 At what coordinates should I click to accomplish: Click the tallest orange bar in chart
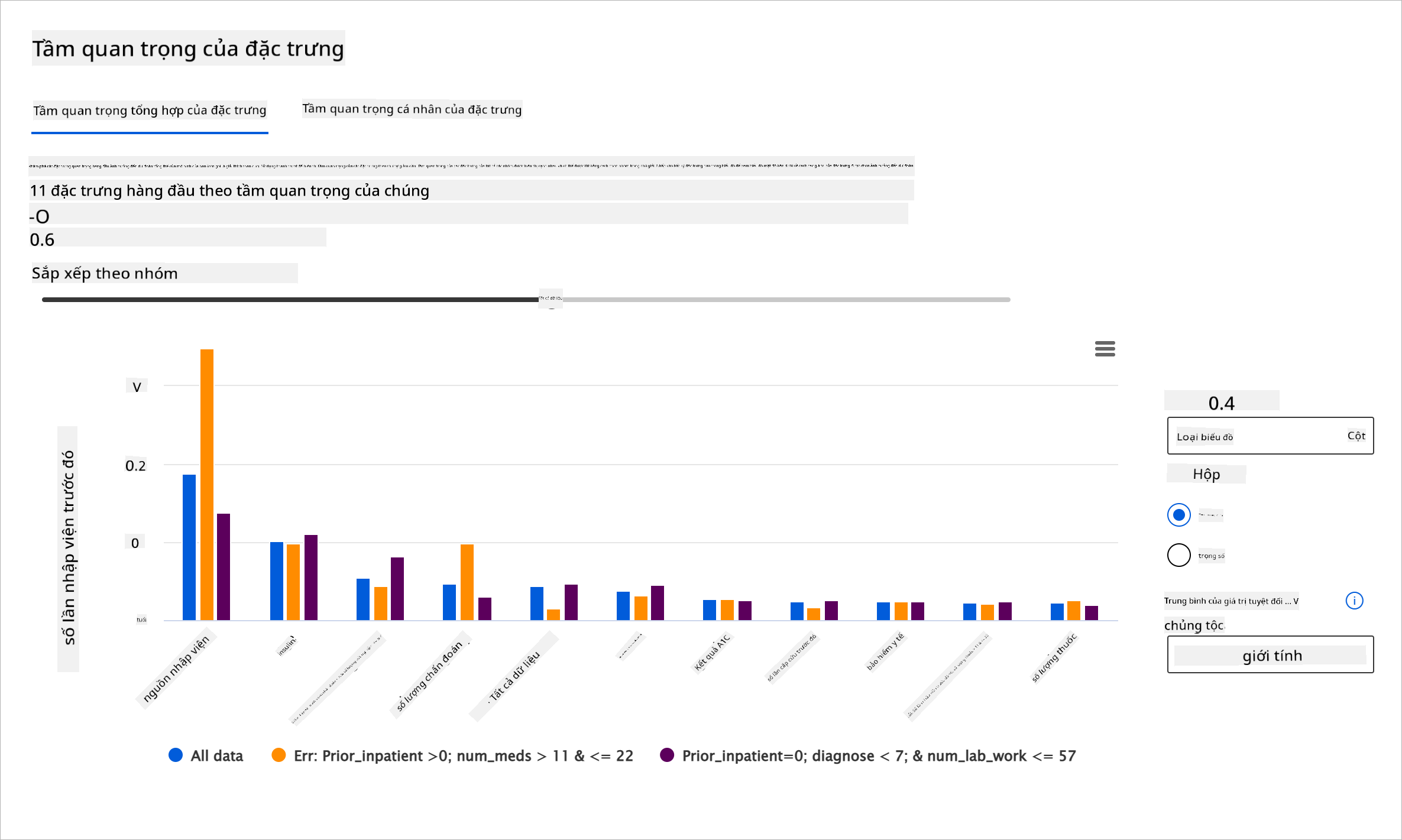point(207,484)
